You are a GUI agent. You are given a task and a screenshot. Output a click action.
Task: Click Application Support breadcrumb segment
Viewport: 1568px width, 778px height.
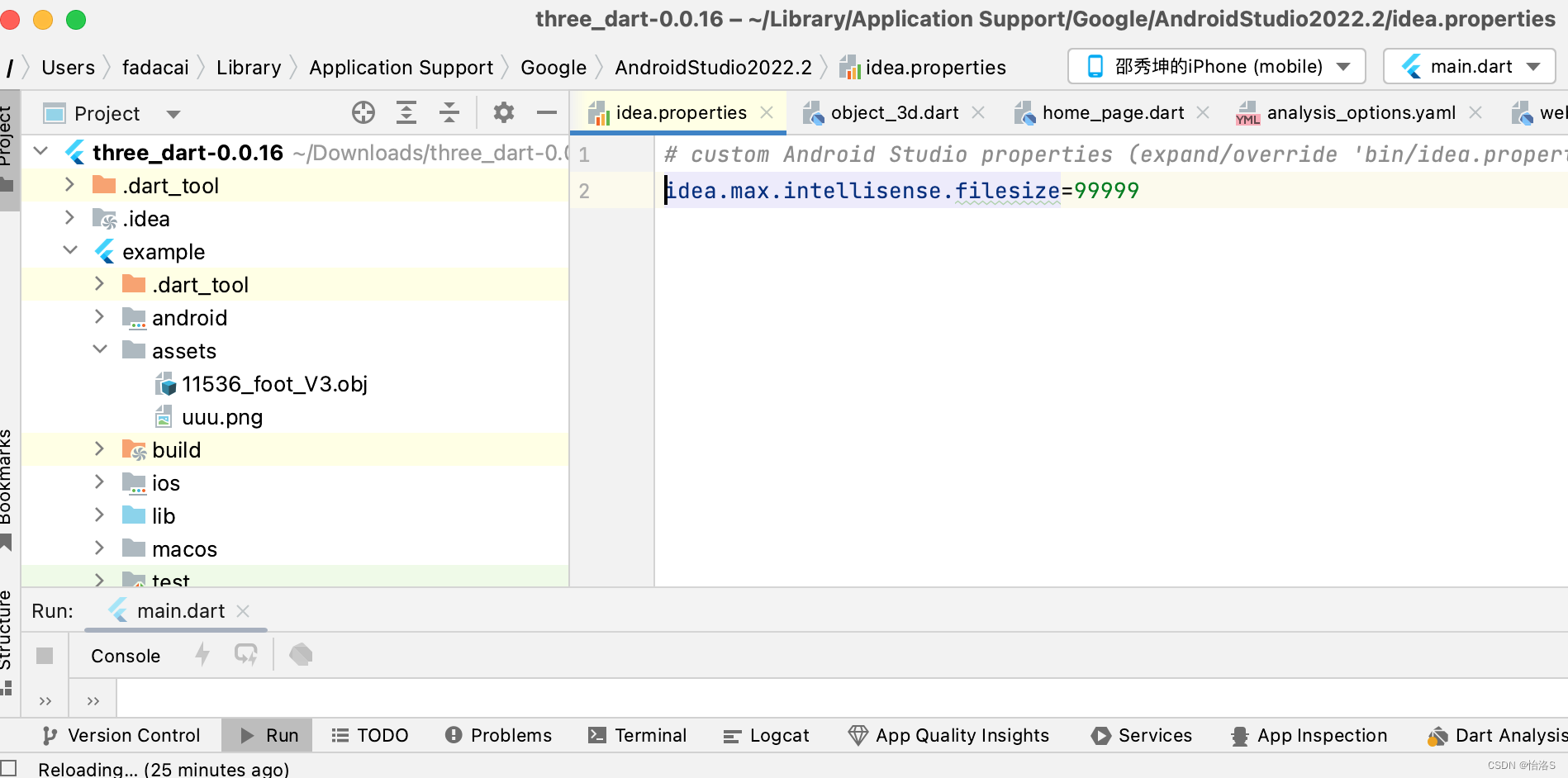pos(402,67)
